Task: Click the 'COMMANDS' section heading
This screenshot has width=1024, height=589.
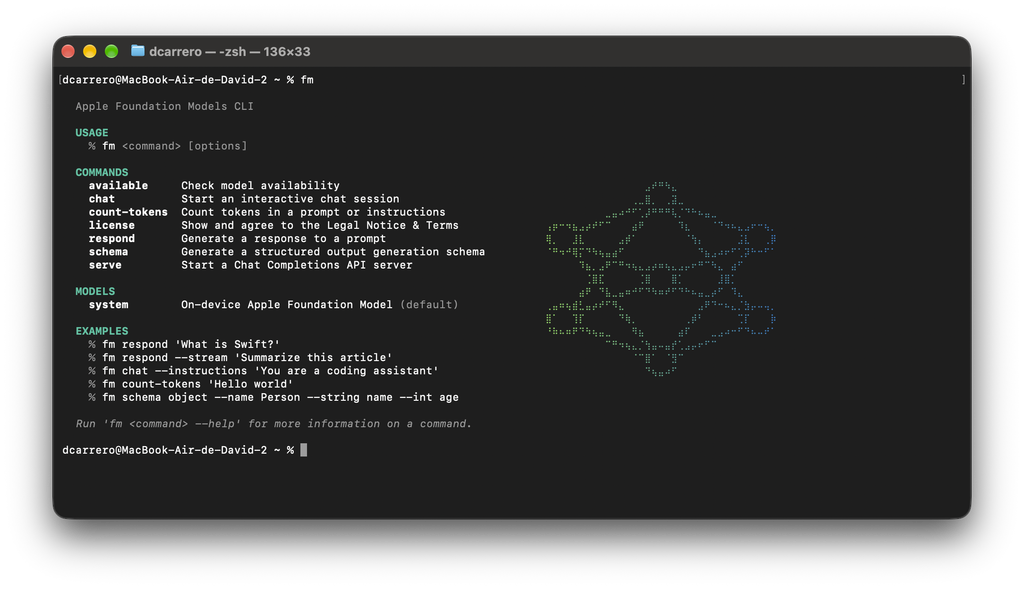Action: [102, 172]
